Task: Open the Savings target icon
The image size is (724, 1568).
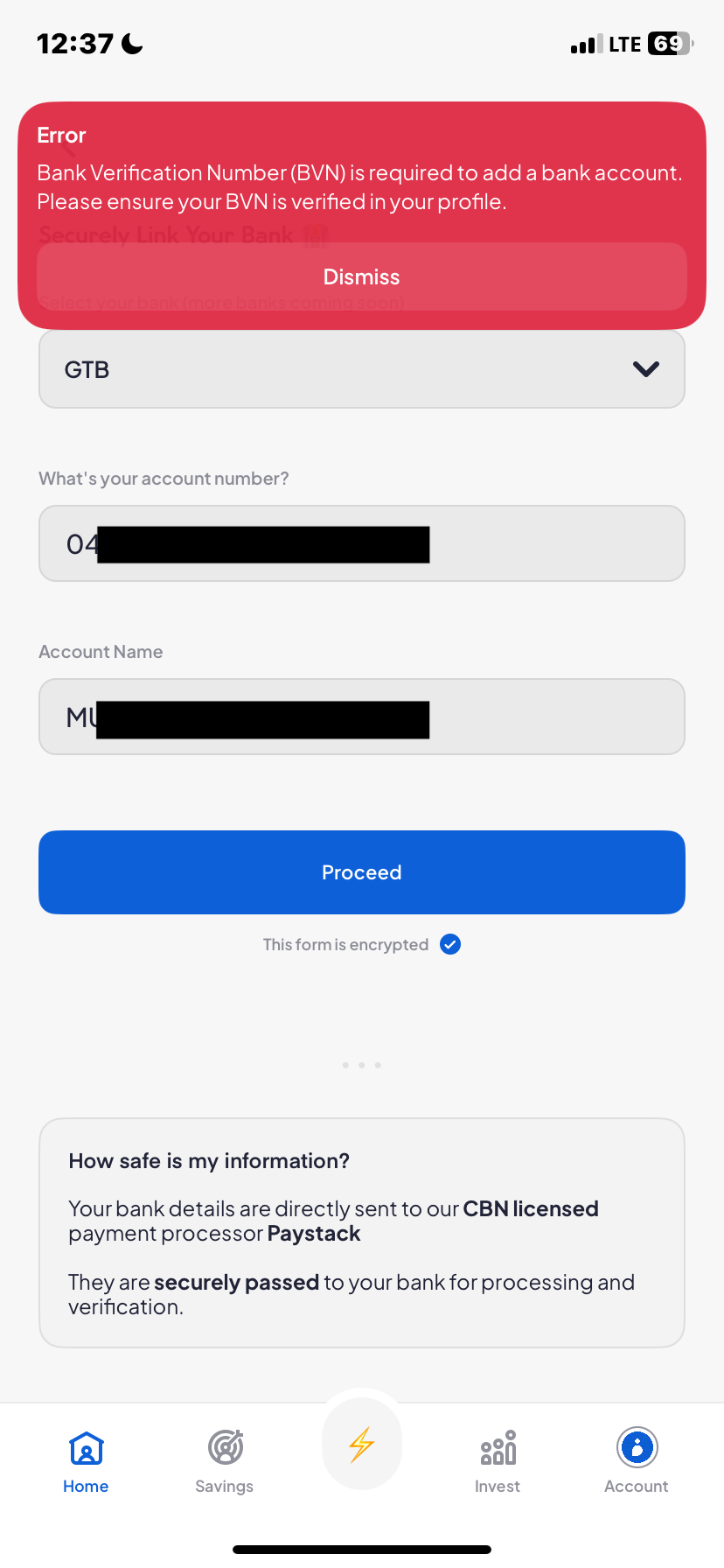Action: pos(225,1447)
